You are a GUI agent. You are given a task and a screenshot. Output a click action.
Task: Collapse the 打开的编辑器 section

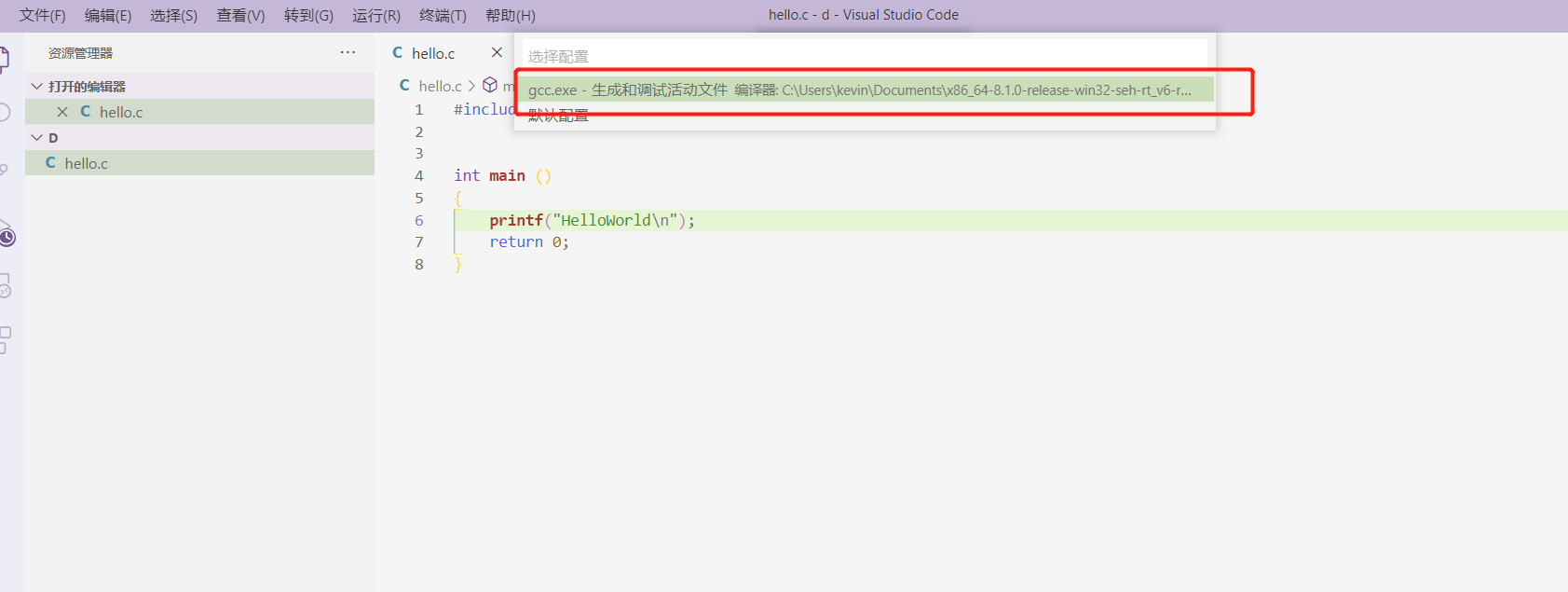[199, 86]
